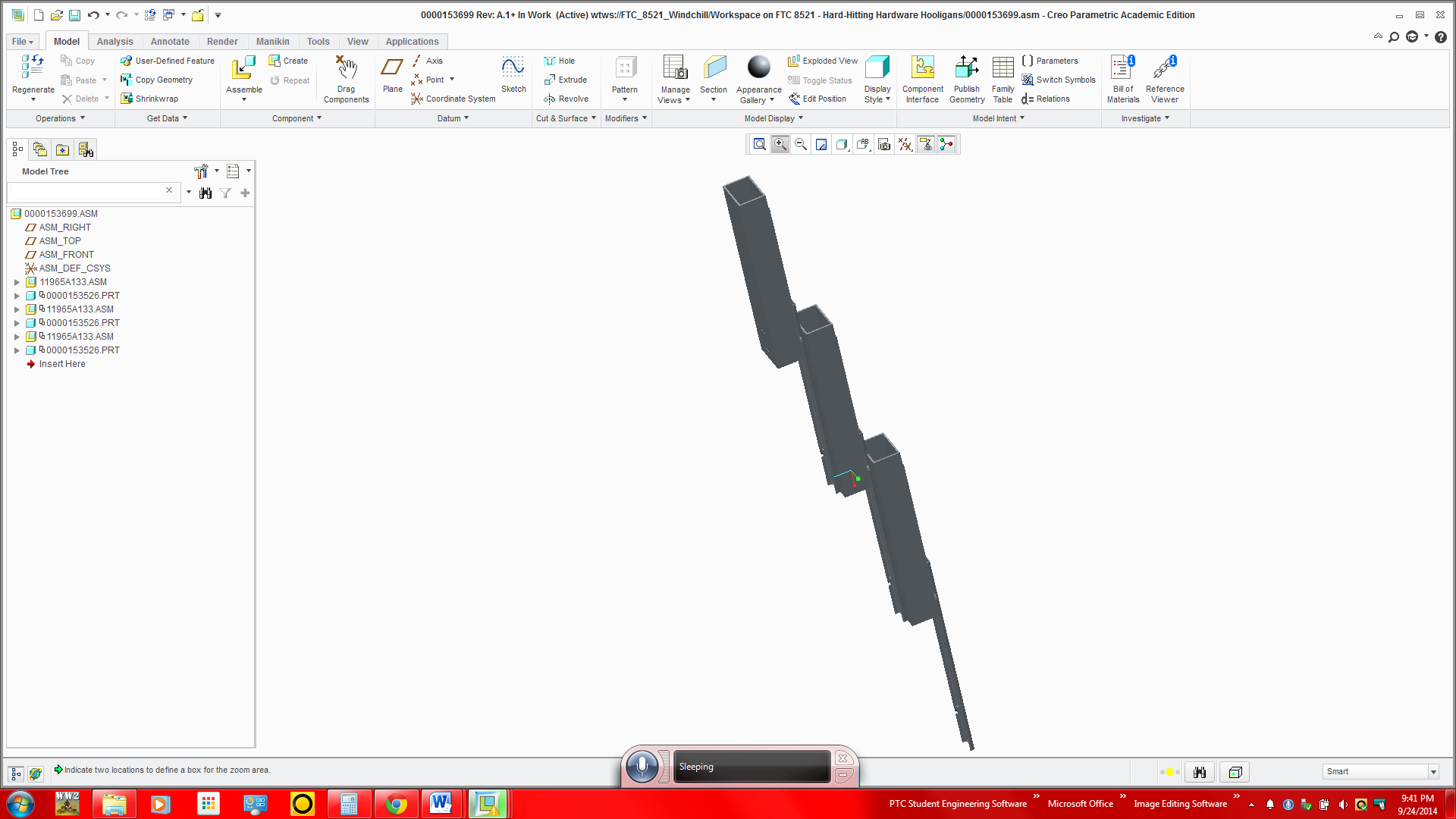Open the File menu
The width and height of the screenshot is (1456, 819).
click(x=21, y=41)
